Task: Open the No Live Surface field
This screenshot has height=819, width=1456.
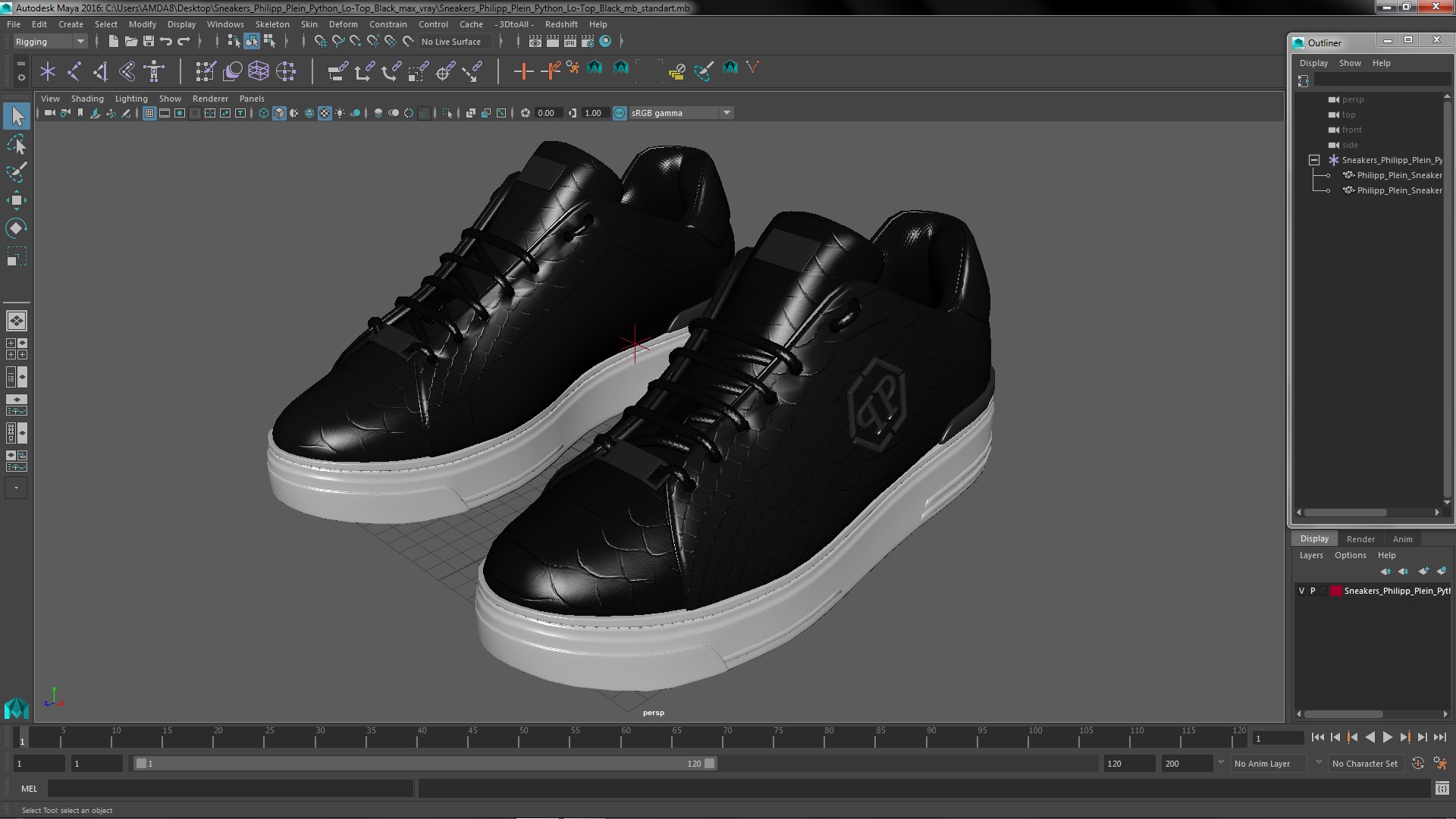Action: 455,42
